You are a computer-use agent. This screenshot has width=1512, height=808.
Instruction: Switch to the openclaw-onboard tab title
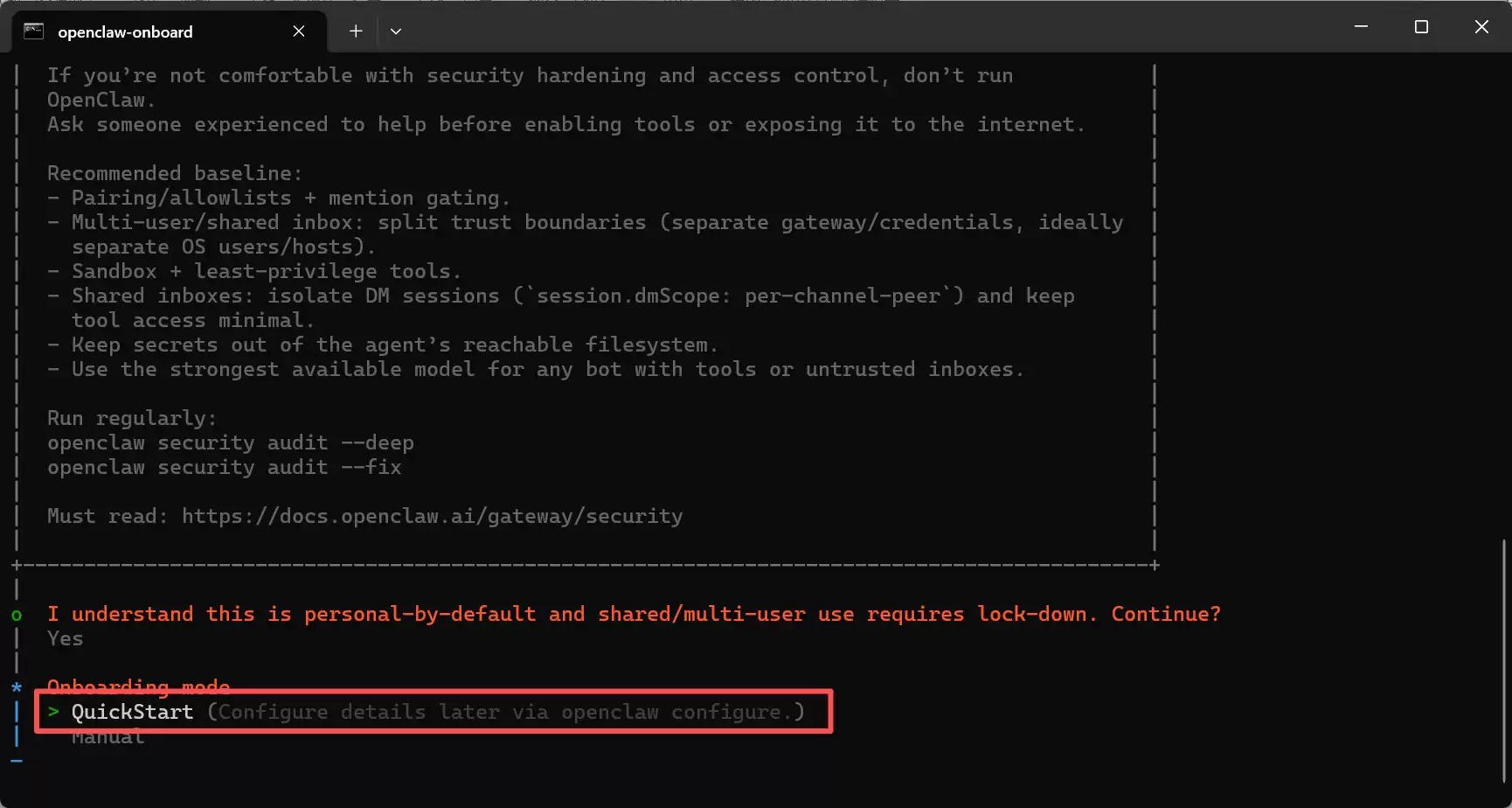coord(125,32)
